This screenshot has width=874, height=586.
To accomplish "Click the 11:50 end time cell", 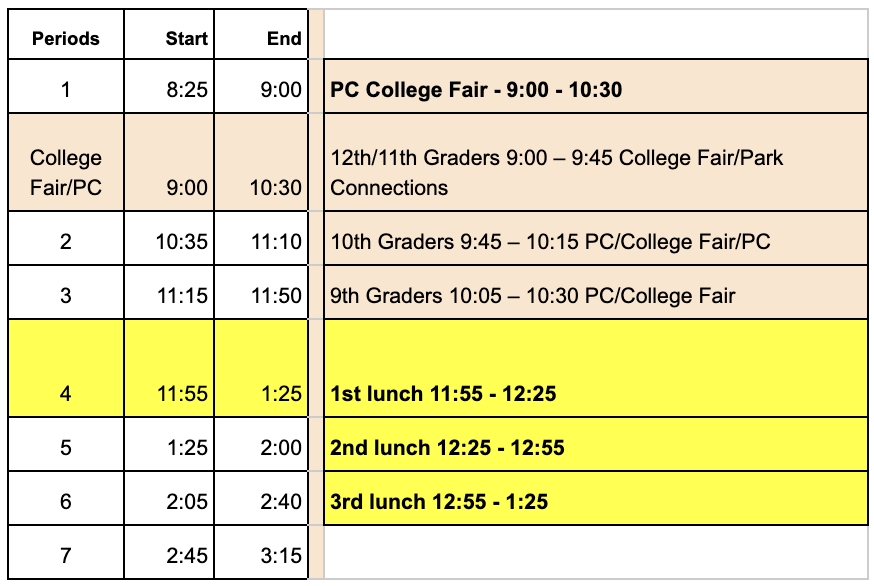I will (x=261, y=292).
